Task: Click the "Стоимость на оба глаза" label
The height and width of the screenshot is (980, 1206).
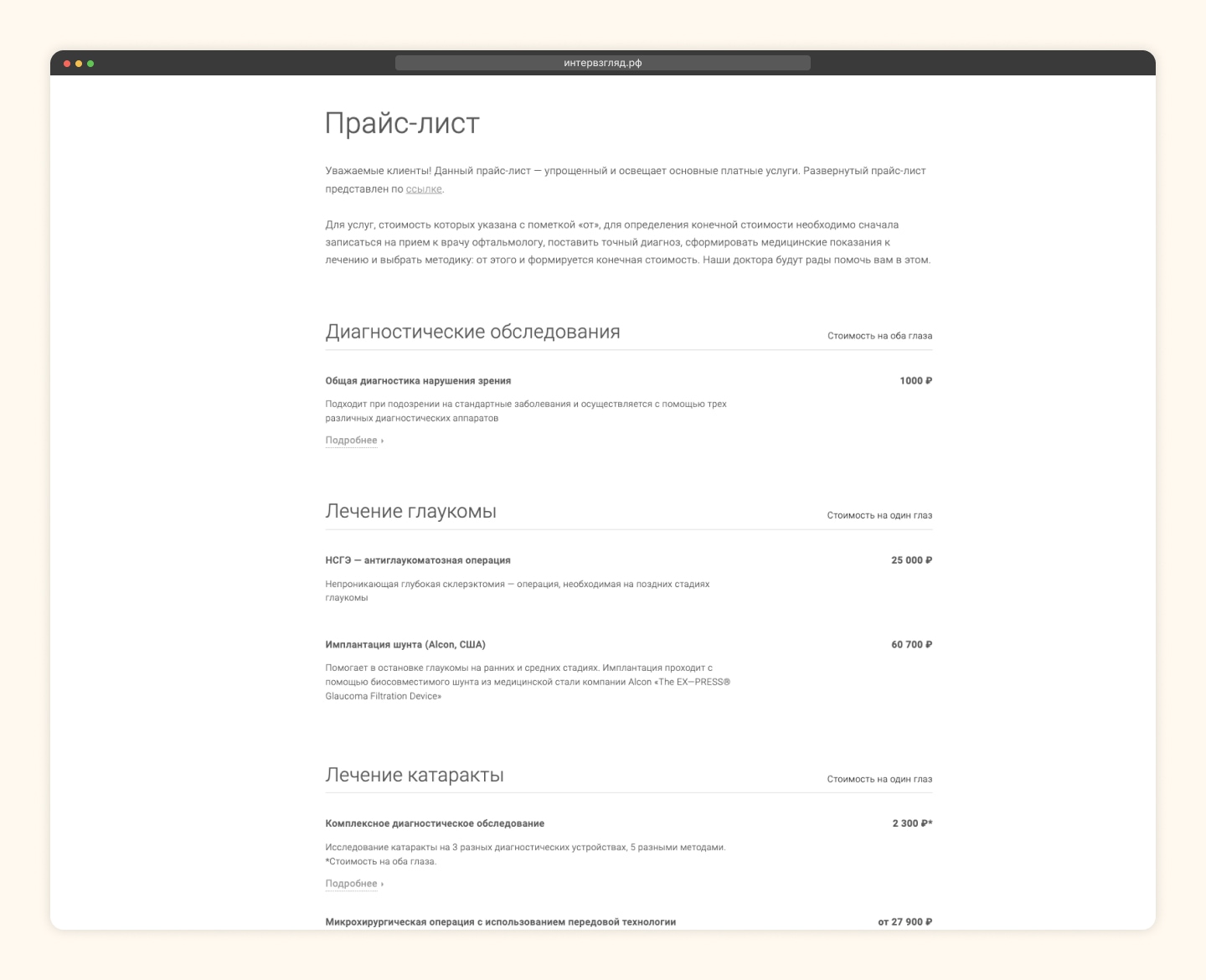Action: click(879, 336)
